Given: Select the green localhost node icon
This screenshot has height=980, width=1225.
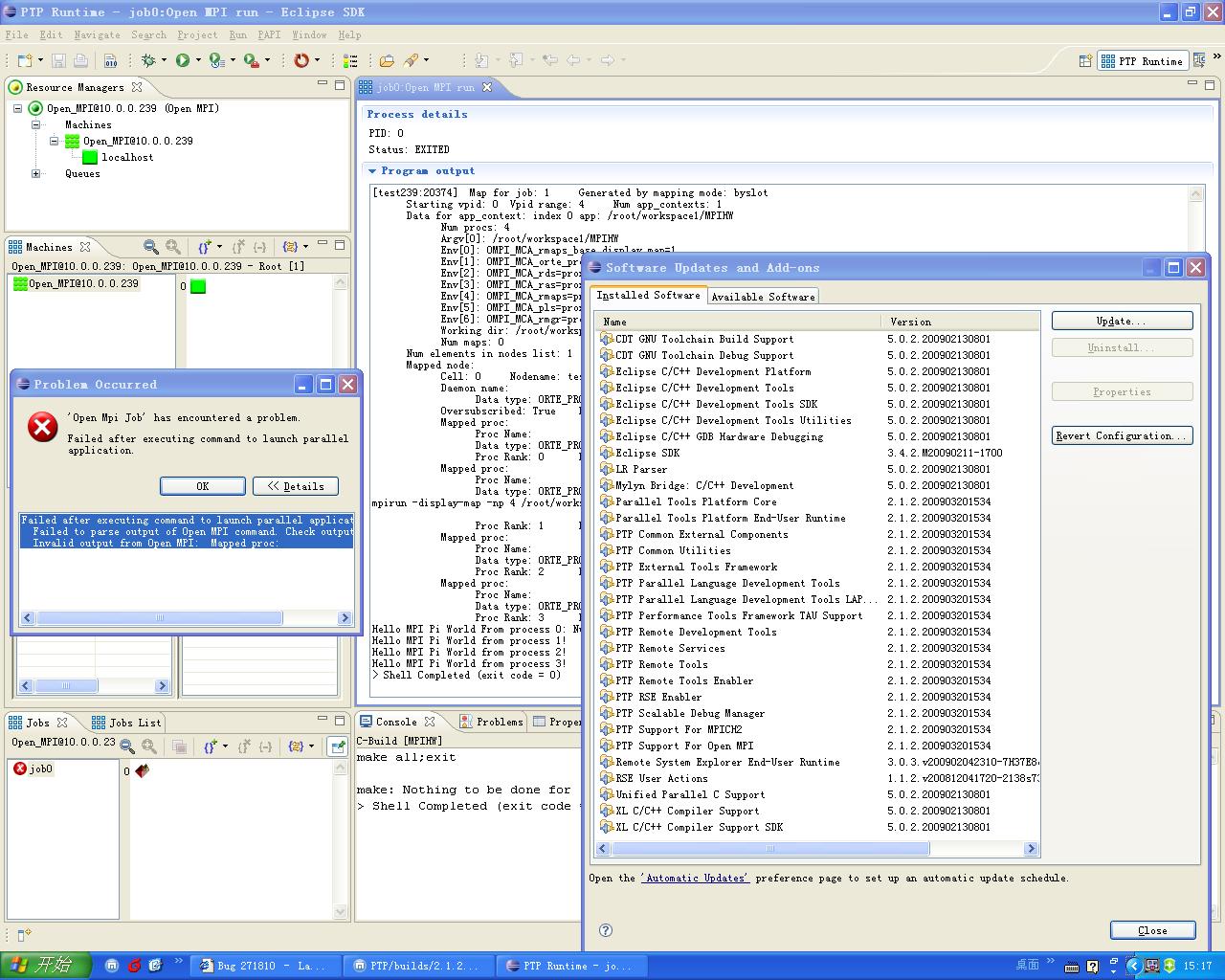Looking at the screenshot, I should coord(90,157).
